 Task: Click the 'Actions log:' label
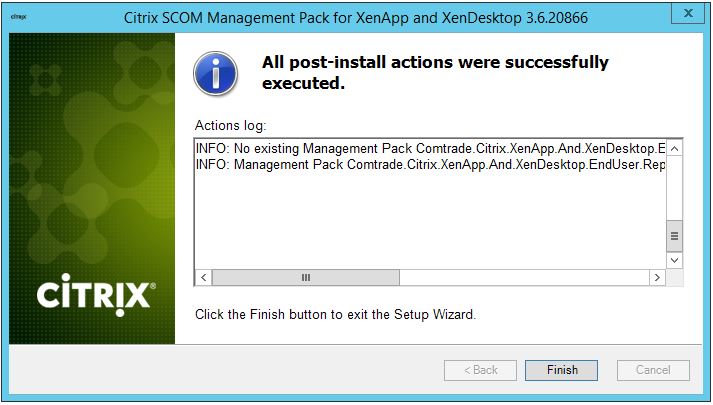[x=231, y=125]
